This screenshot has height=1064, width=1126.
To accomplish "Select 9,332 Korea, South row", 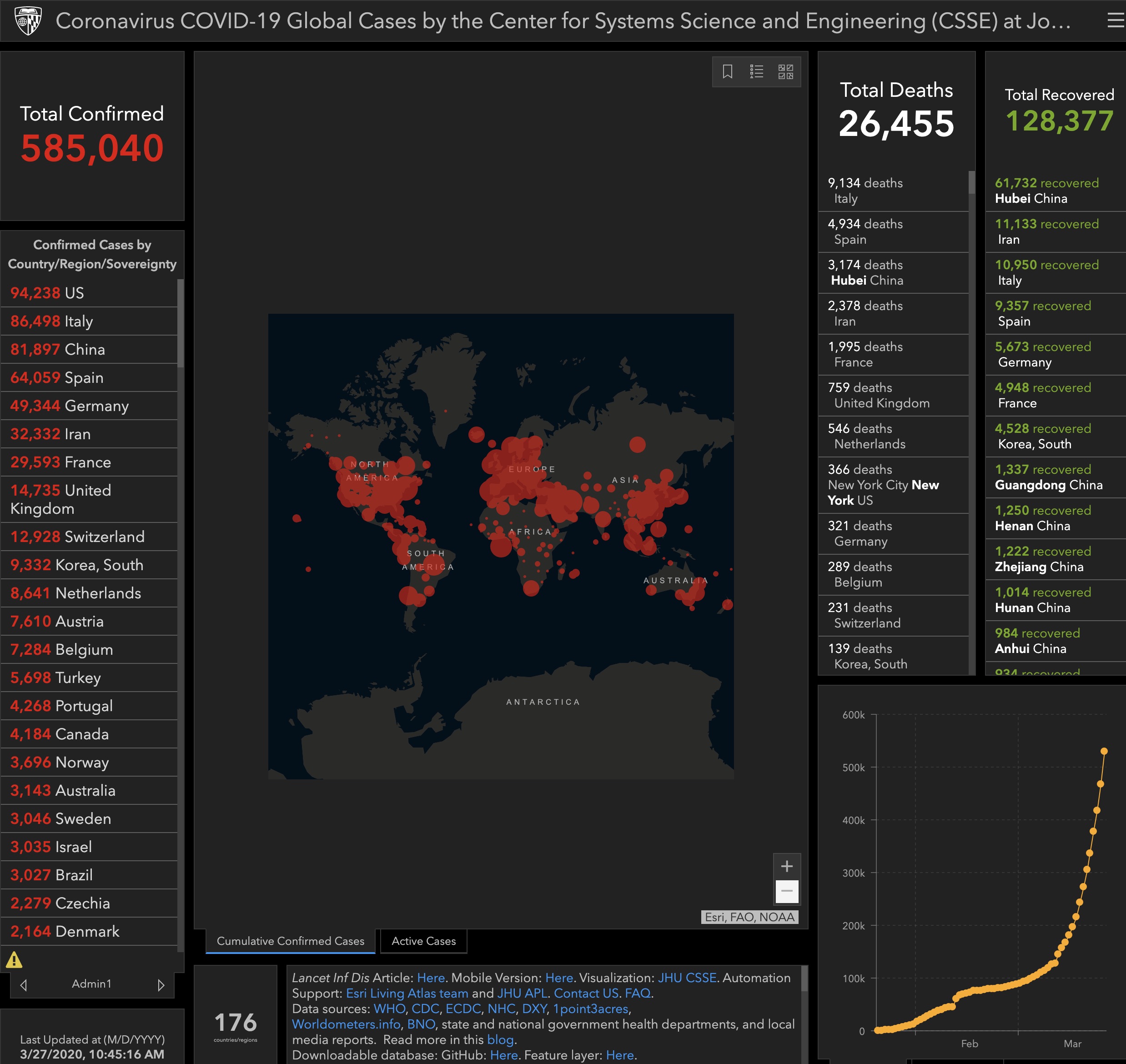I will pos(89,565).
